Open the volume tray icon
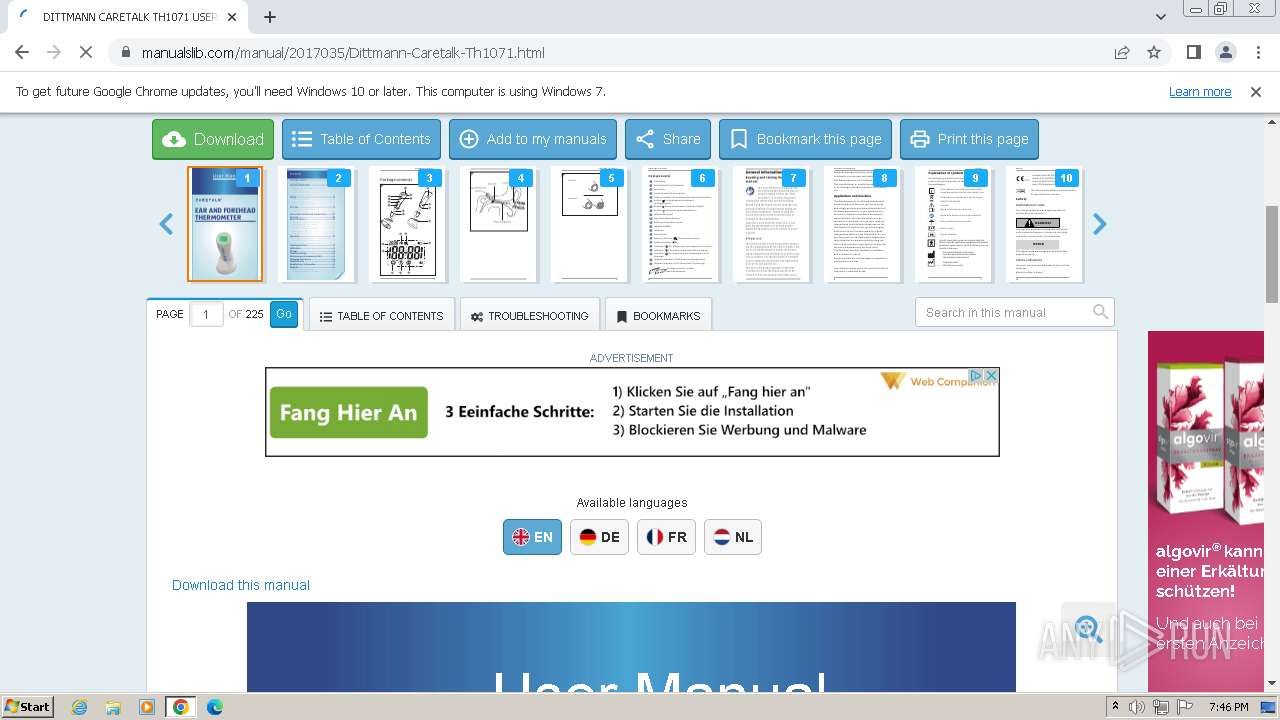Image resolution: width=1280 pixels, height=720 pixels. pos(1137,707)
